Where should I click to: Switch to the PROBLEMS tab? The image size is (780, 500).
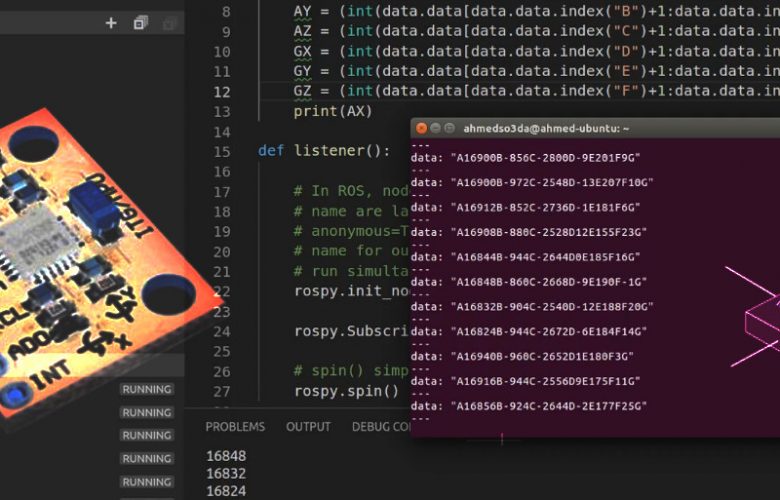pos(235,427)
